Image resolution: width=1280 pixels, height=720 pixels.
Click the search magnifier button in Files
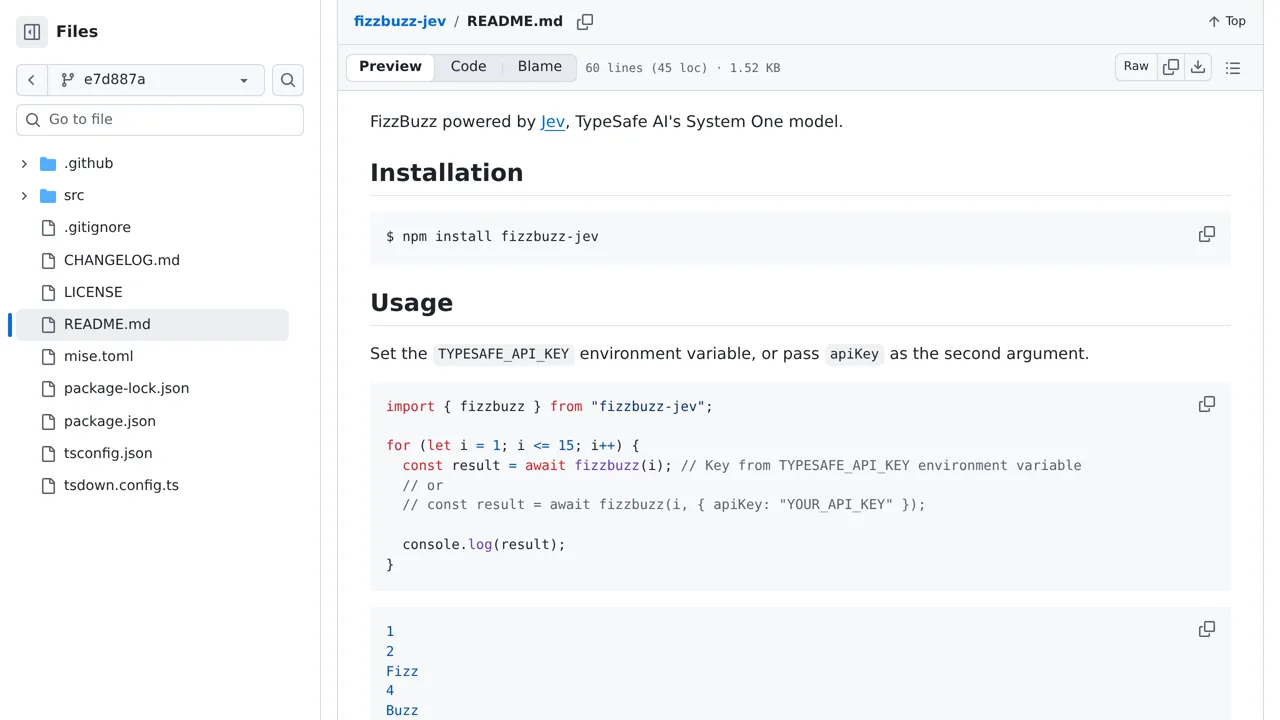[x=288, y=80]
